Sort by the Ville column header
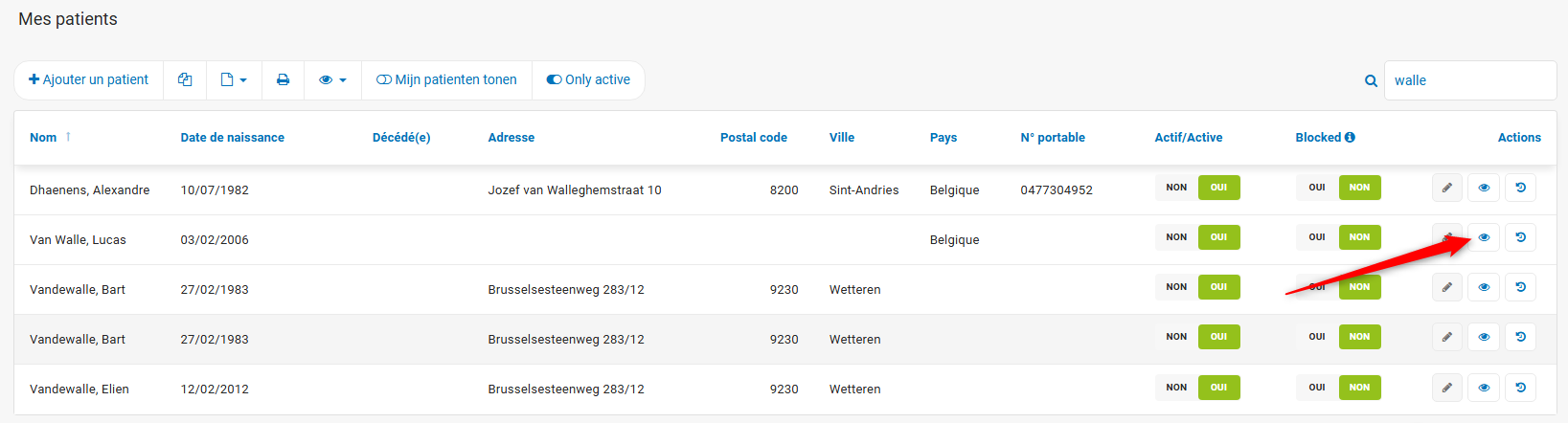Screen dimensions: 1568x423 click(x=841, y=138)
